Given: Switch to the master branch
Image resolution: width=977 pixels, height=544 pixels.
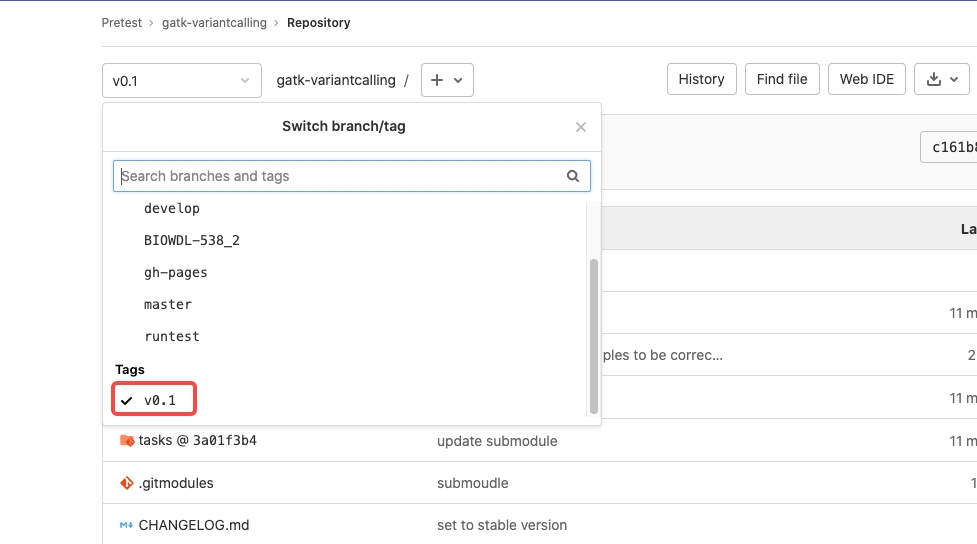Looking at the screenshot, I should [168, 304].
